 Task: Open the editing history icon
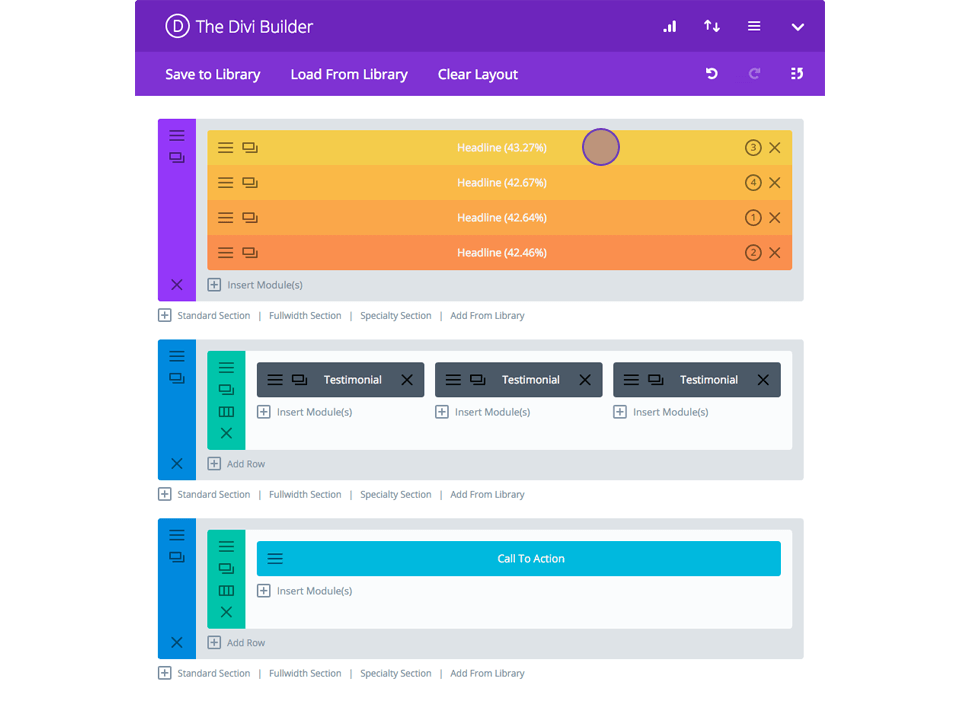[x=796, y=73]
